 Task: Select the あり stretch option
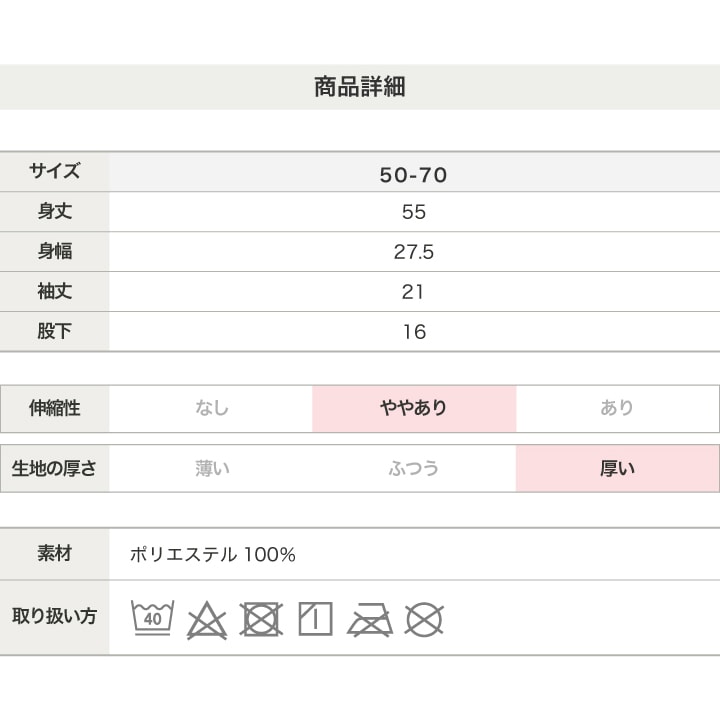click(617, 408)
